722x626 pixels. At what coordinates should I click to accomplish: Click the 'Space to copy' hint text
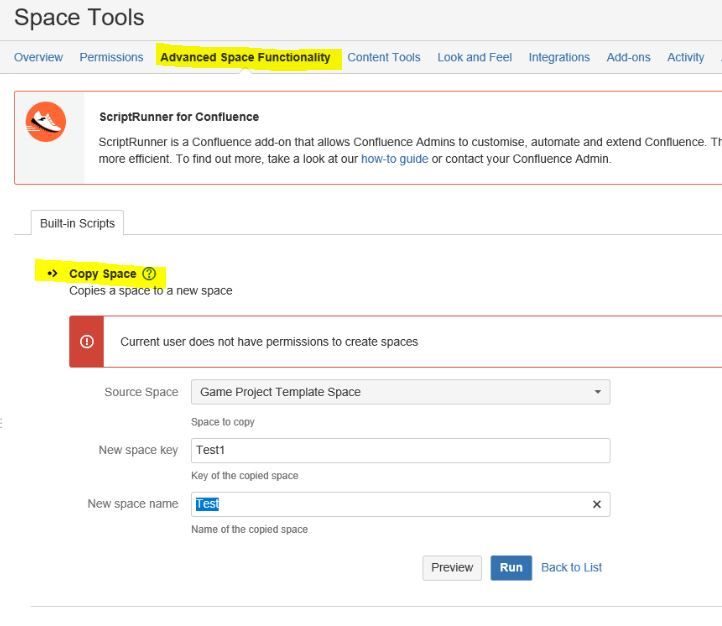[x=223, y=422]
